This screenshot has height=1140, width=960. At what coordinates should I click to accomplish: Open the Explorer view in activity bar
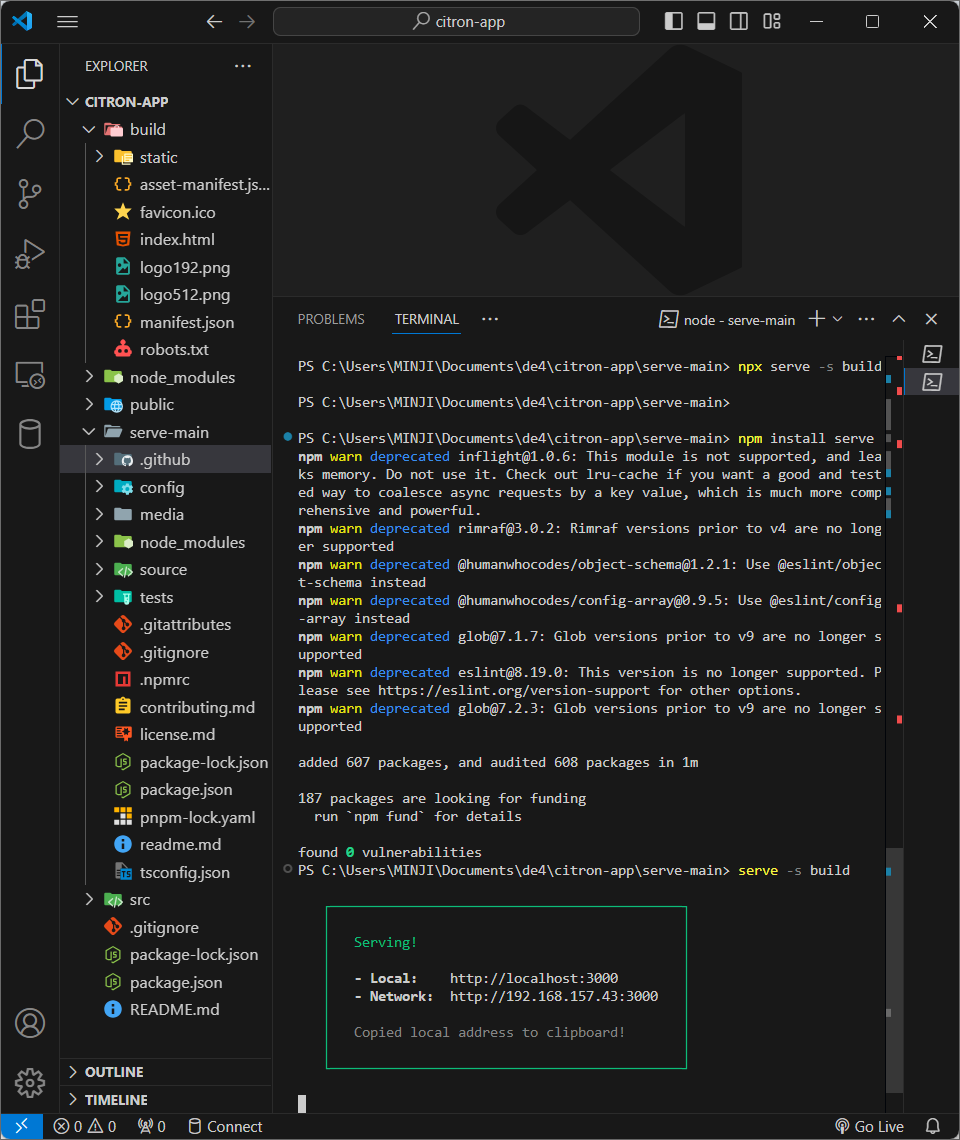point(30,73)
